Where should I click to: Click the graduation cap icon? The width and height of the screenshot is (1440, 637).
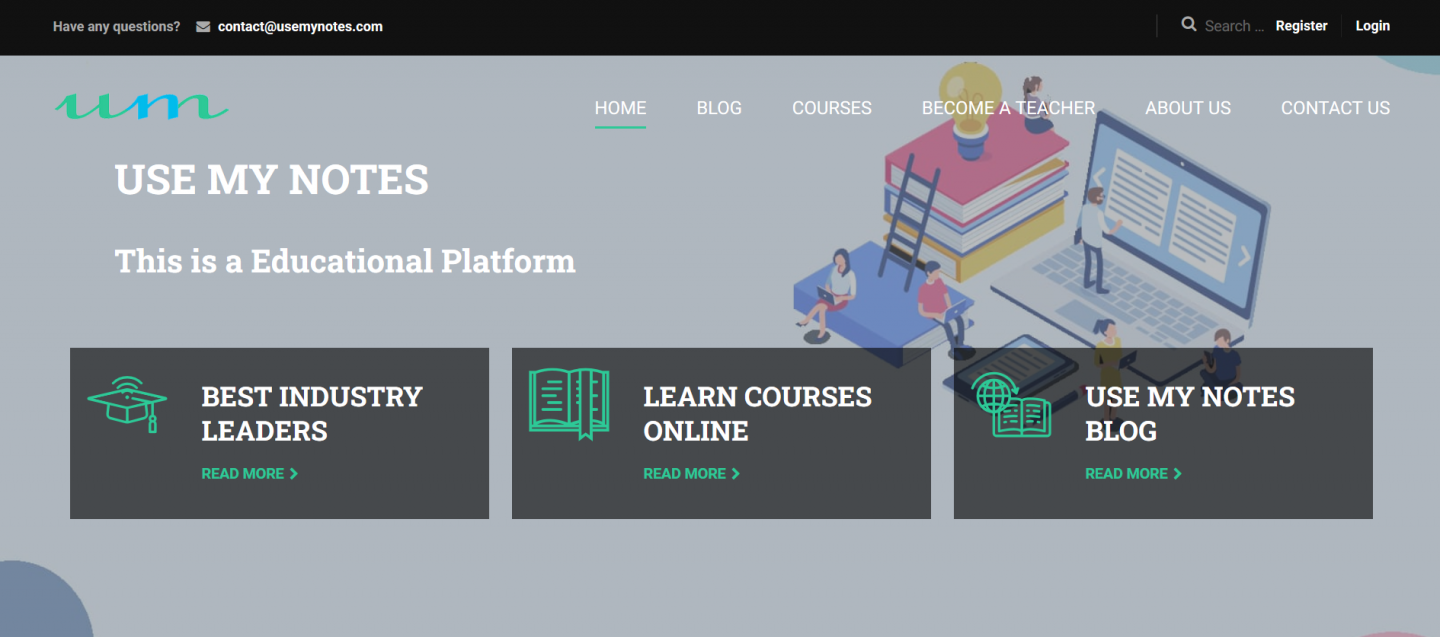[127, 404]
